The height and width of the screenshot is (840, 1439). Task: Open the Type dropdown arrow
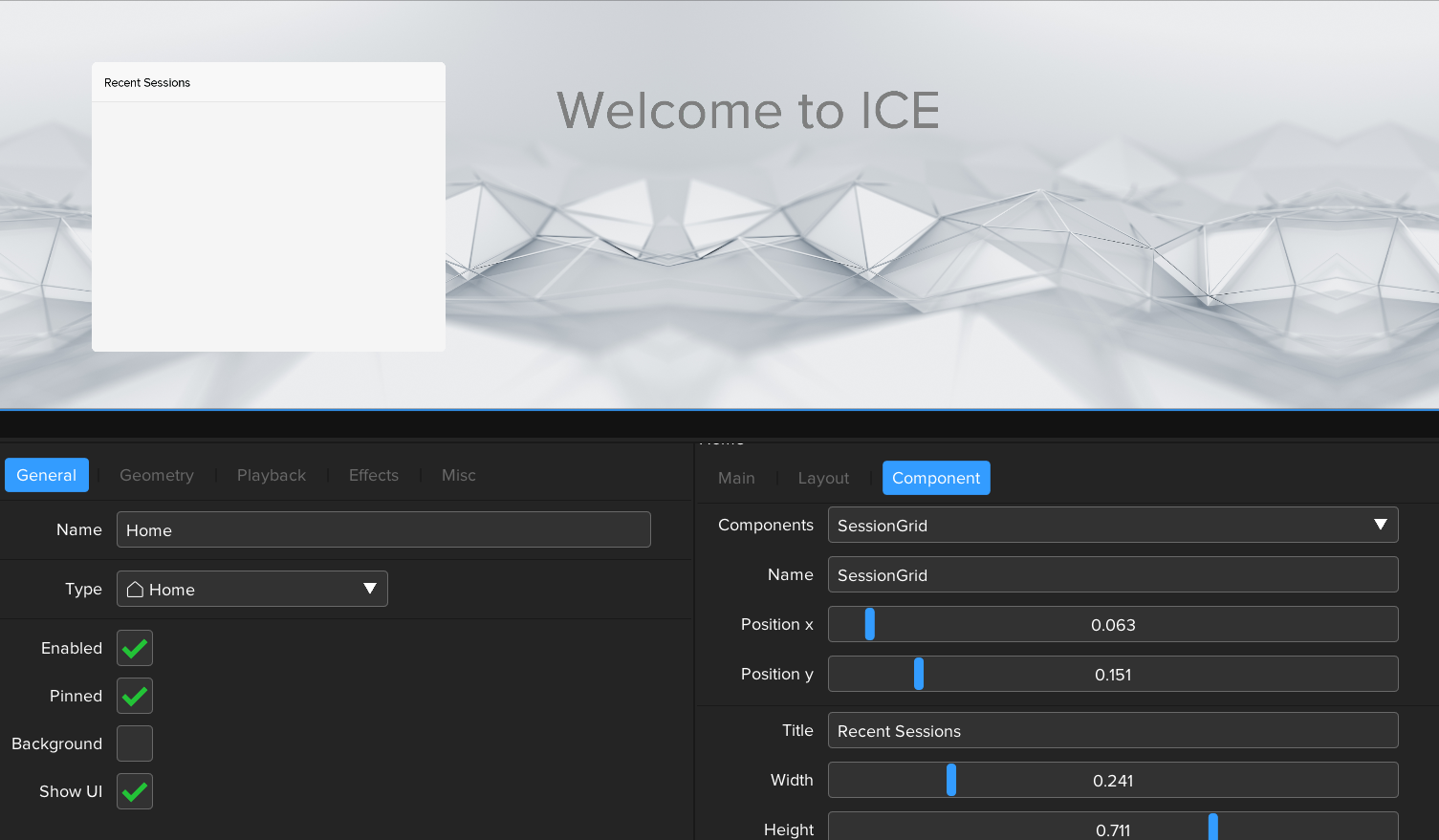click(x=369, y=589)
